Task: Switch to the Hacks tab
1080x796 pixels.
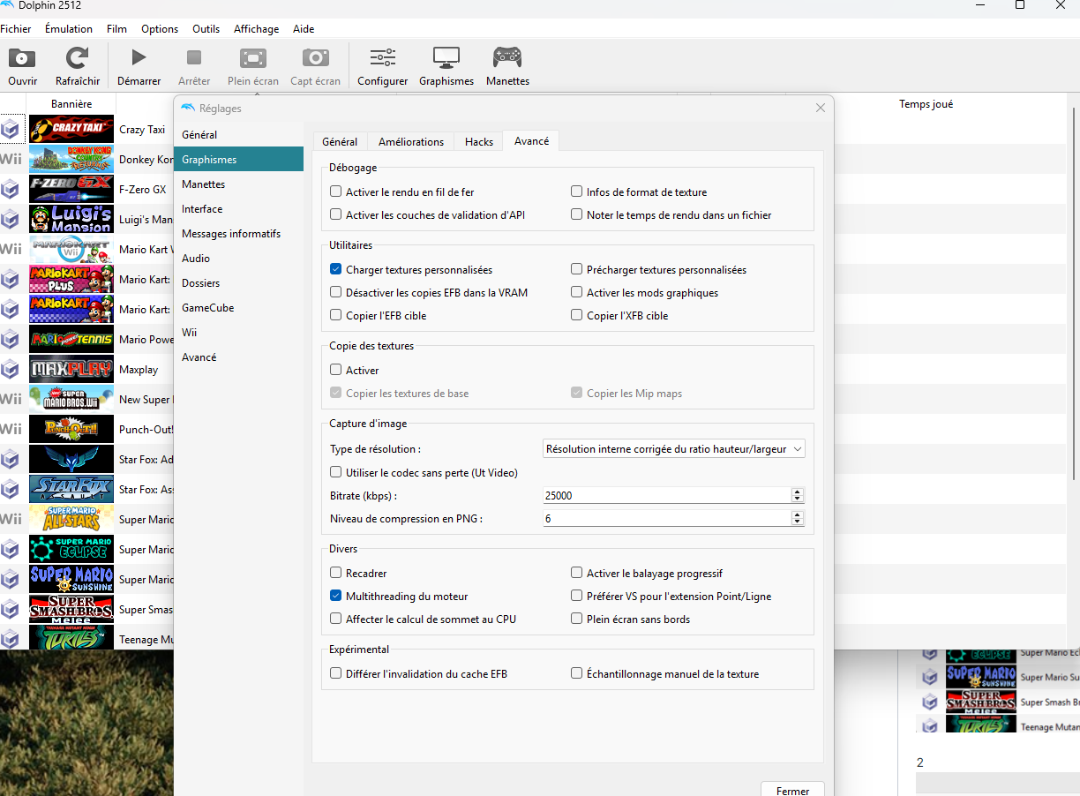Action: [479, 142]
